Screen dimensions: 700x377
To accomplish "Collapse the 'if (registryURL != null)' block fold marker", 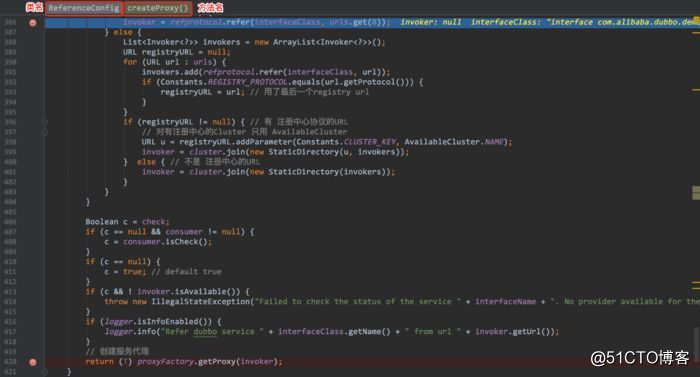I will click(x=45, y=122).
